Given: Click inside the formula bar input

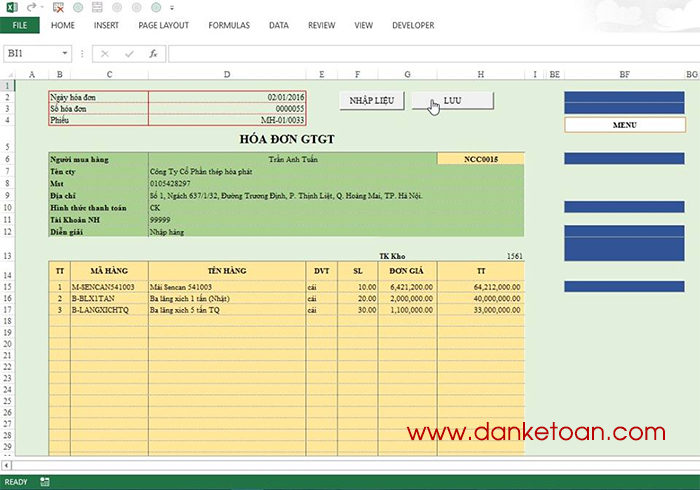Looking at the screenshot, I should click(x=433, y=54).
